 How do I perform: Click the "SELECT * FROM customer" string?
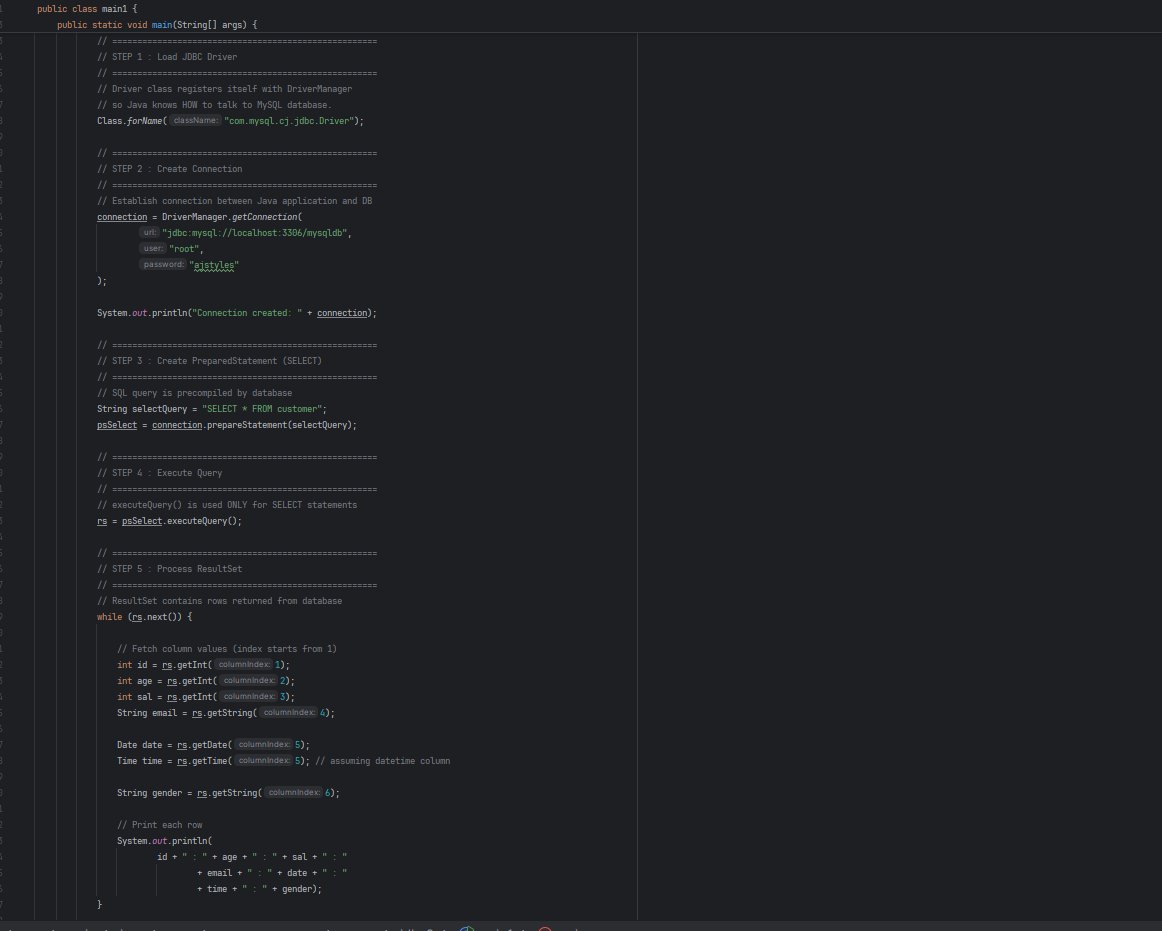pos(262,409)
